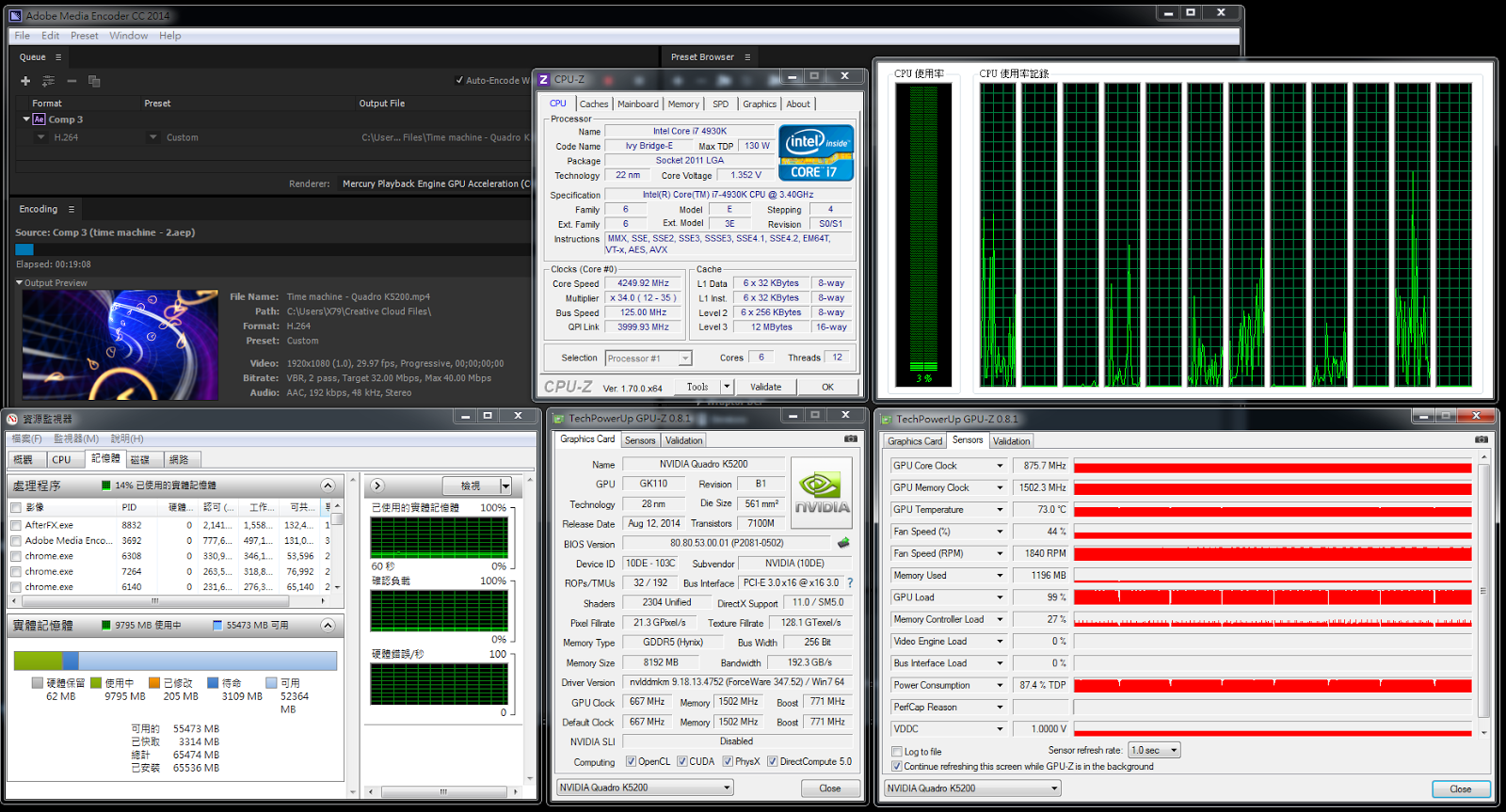
Task: Click the green in-use memory legend swatch
Action: 96,683
